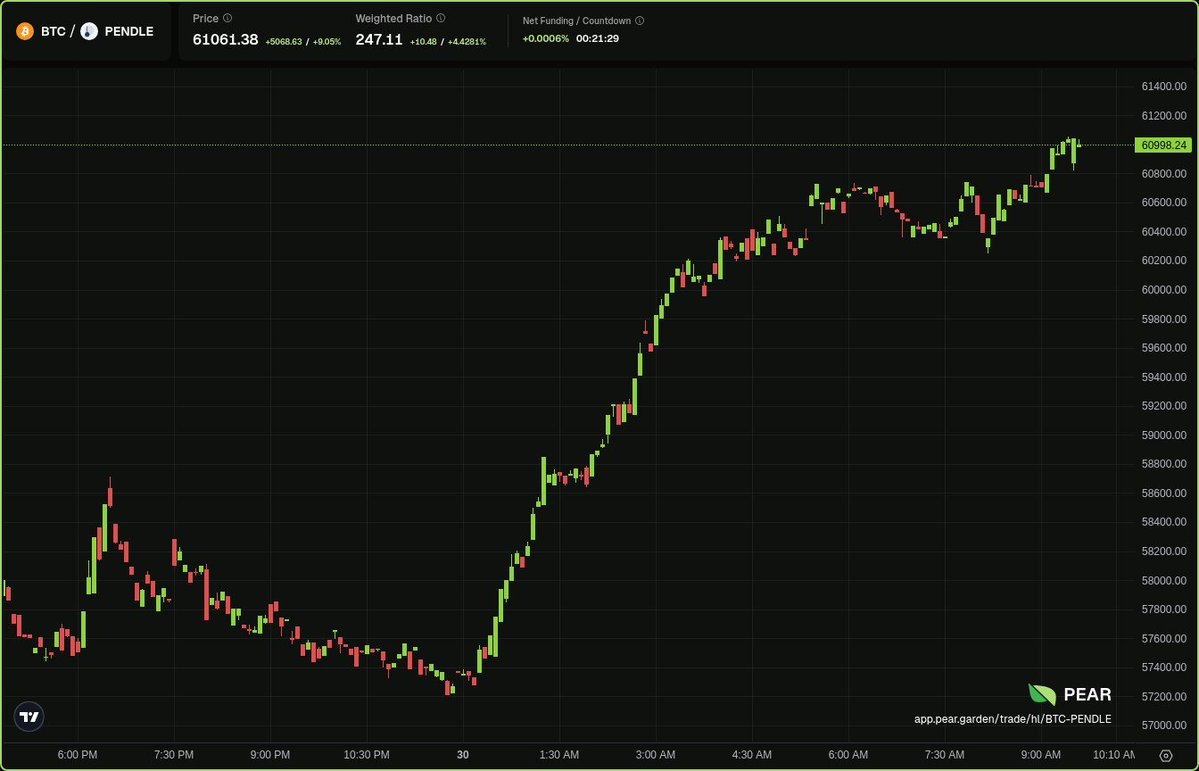Click the +0.0006% net funding rate
Image resolution: width=1199 pixels, height=771 pixels.
tap(545, 39)
